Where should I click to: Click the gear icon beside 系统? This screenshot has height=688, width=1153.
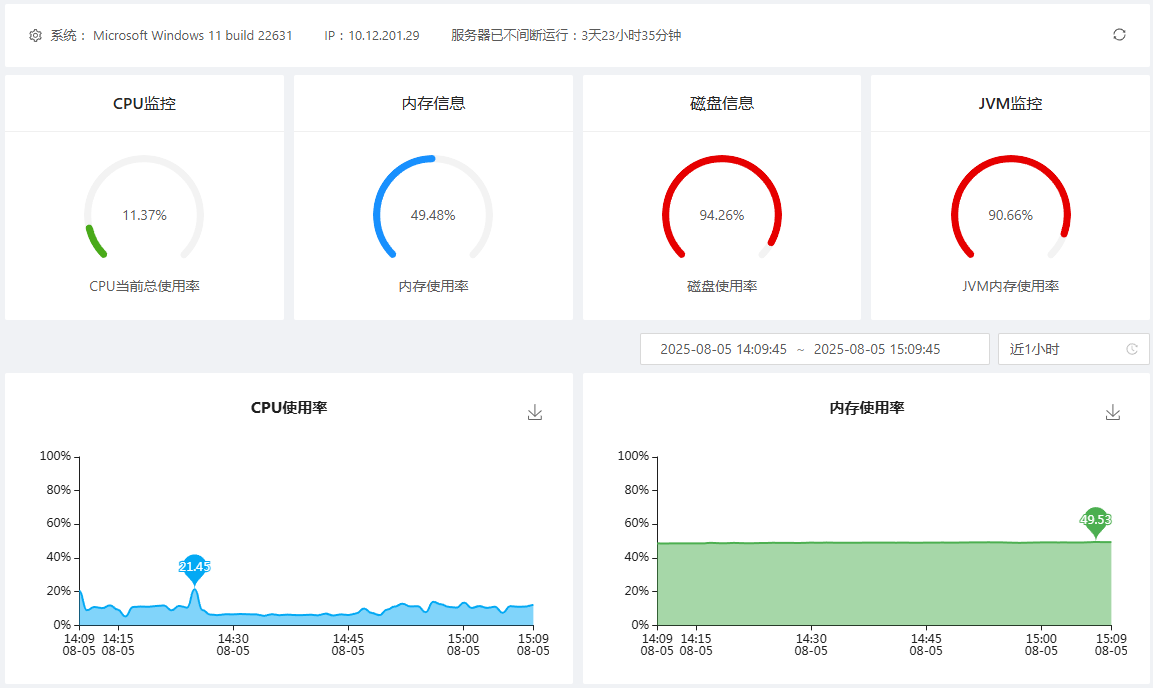[x=35, y=36]
